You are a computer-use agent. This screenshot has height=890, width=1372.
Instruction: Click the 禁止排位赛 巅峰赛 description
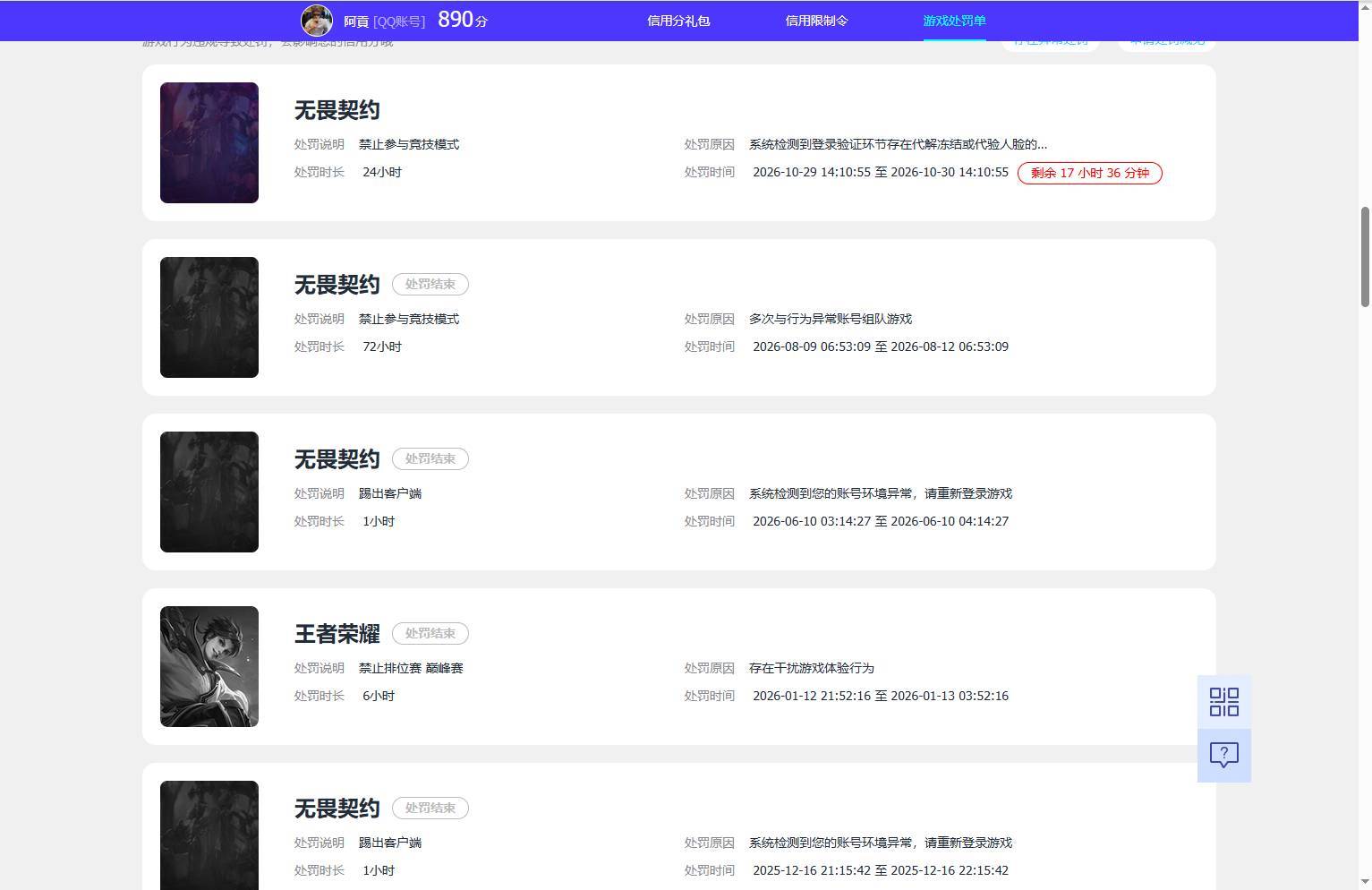[411, 668]
